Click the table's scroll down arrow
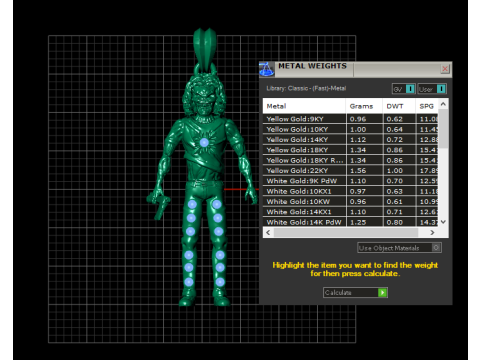The image size is (480, 360). pyautogui.click(x=443, y=222)
